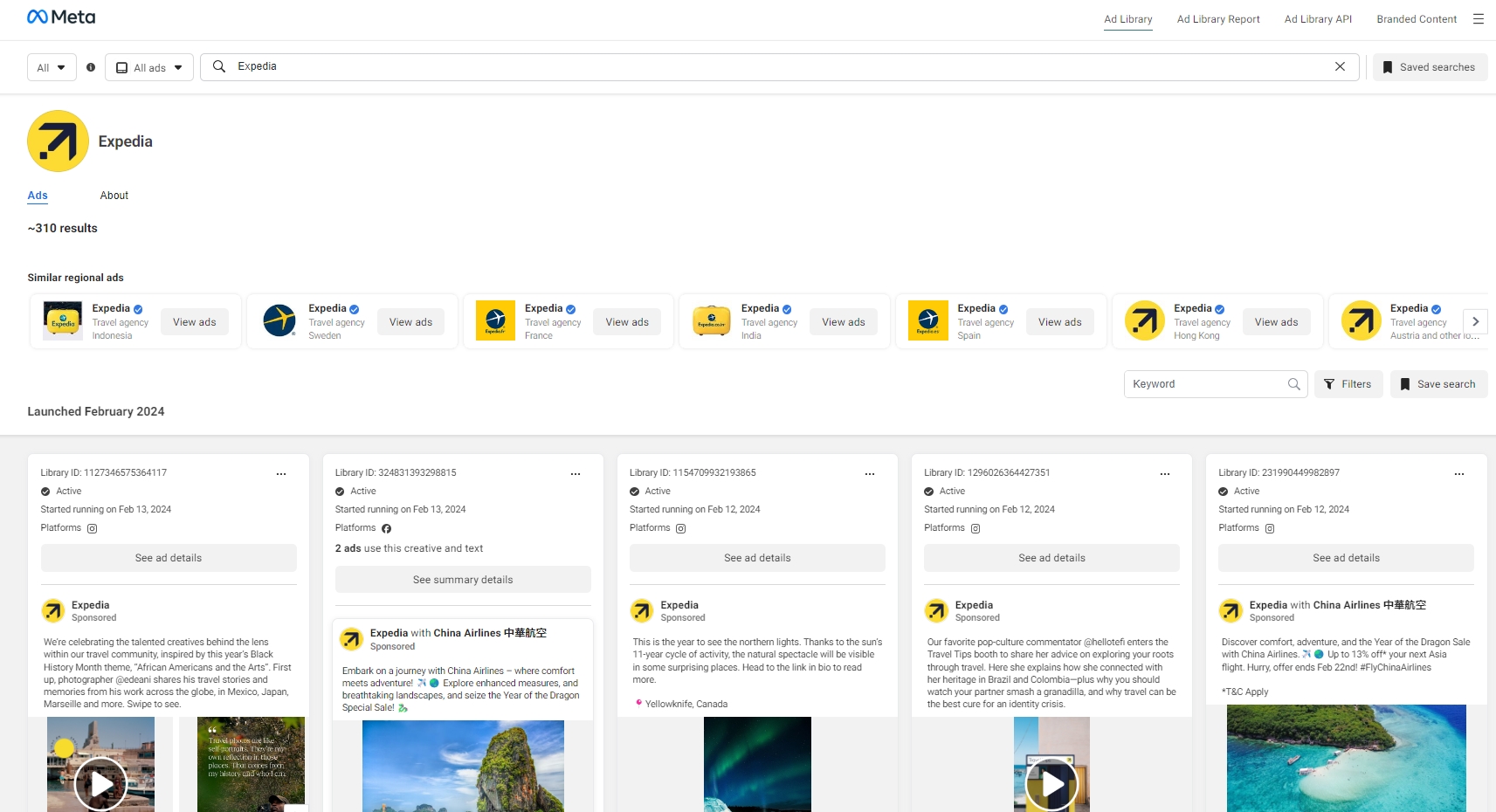This screenshot has height=812, width=1496.
Task: Open the hamburger menu icon
Action: (x=1478, y=19)
